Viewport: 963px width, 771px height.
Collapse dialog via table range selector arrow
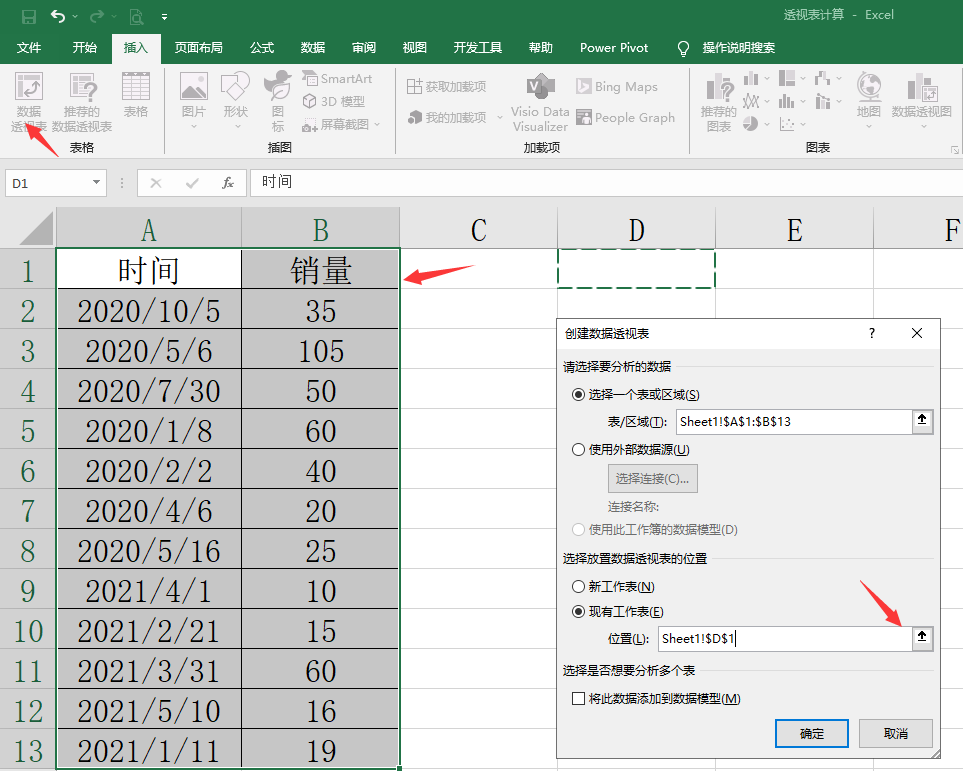[922, 421]
